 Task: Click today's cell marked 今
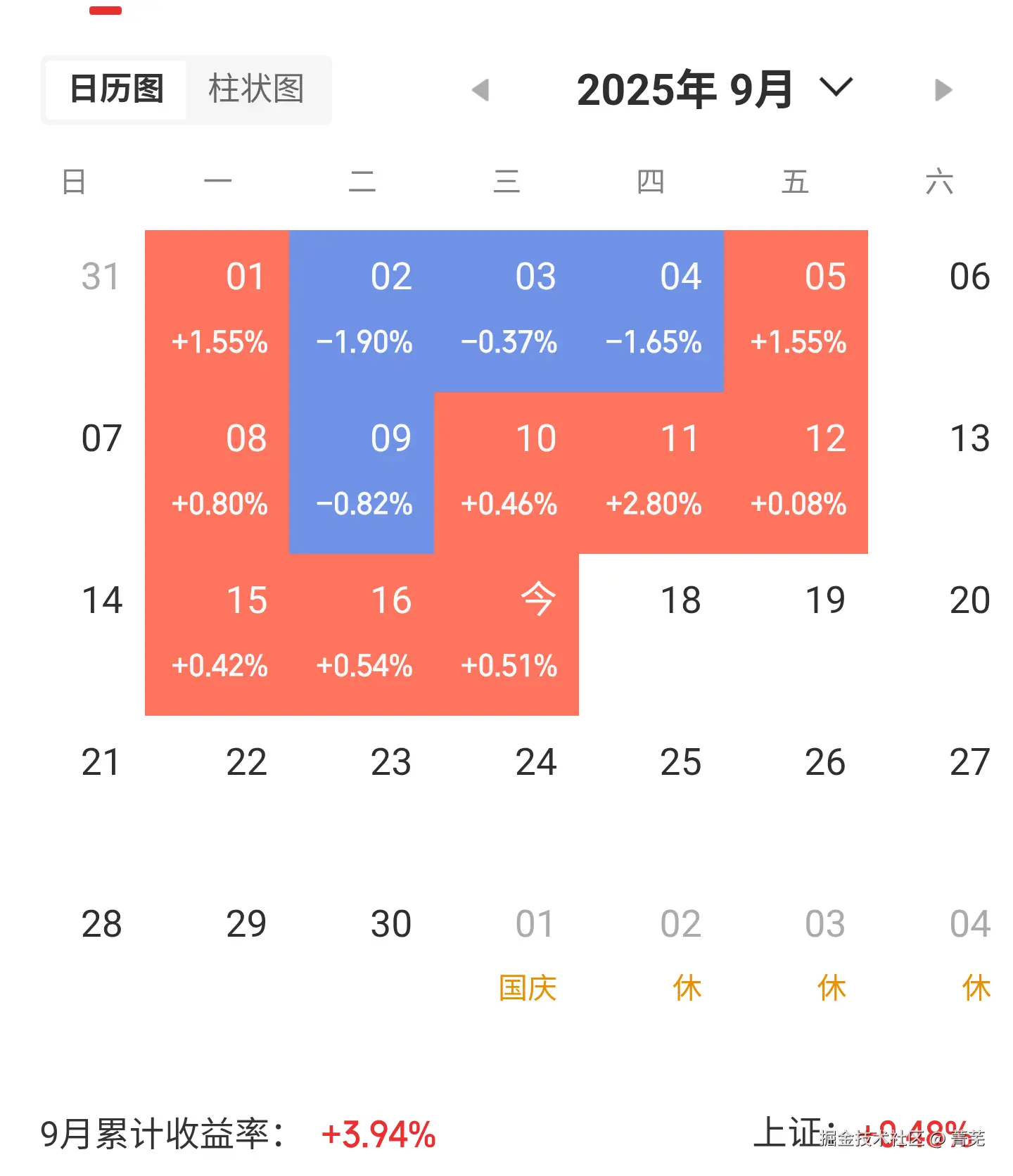(x=507, y=634)
